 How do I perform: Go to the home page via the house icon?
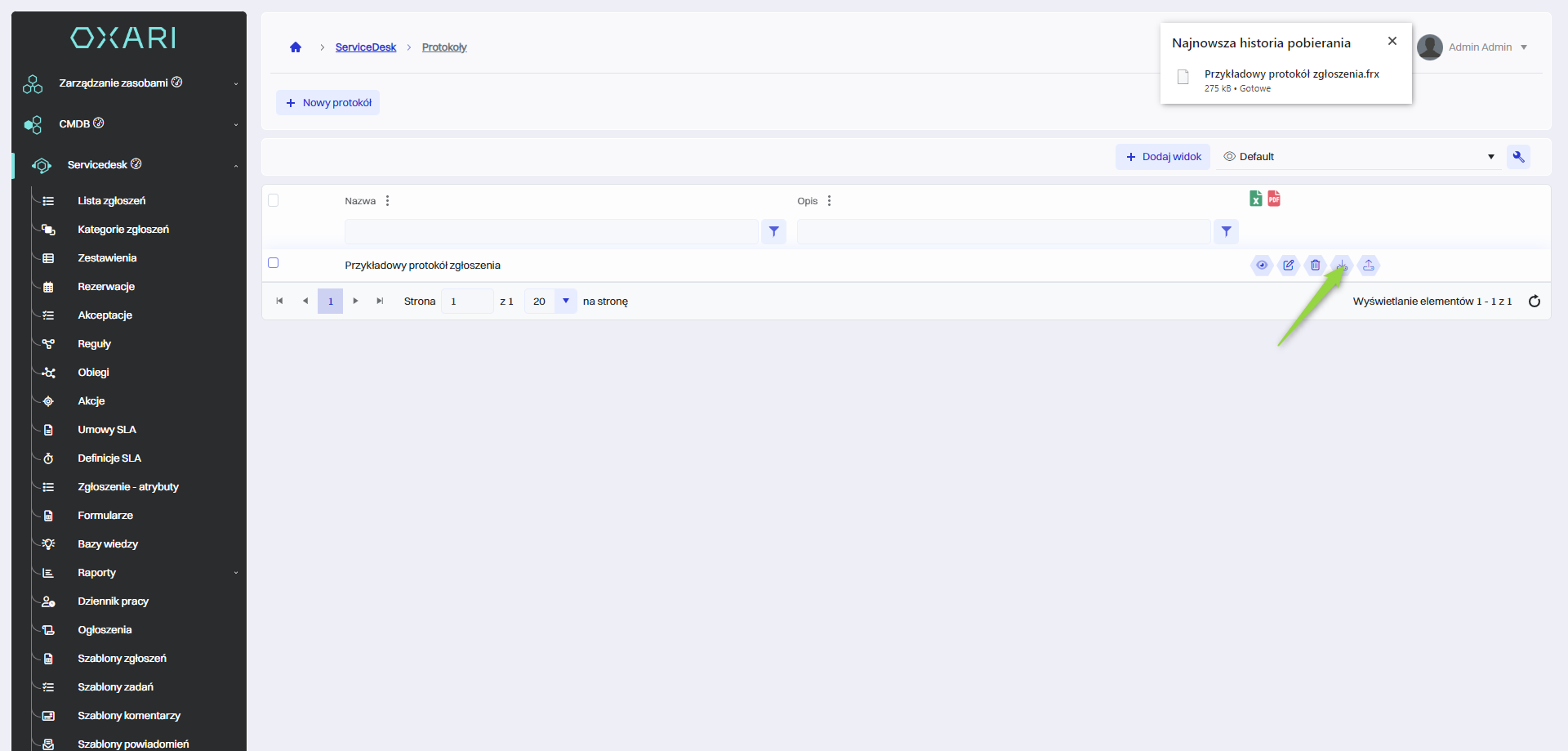point(296,47)
